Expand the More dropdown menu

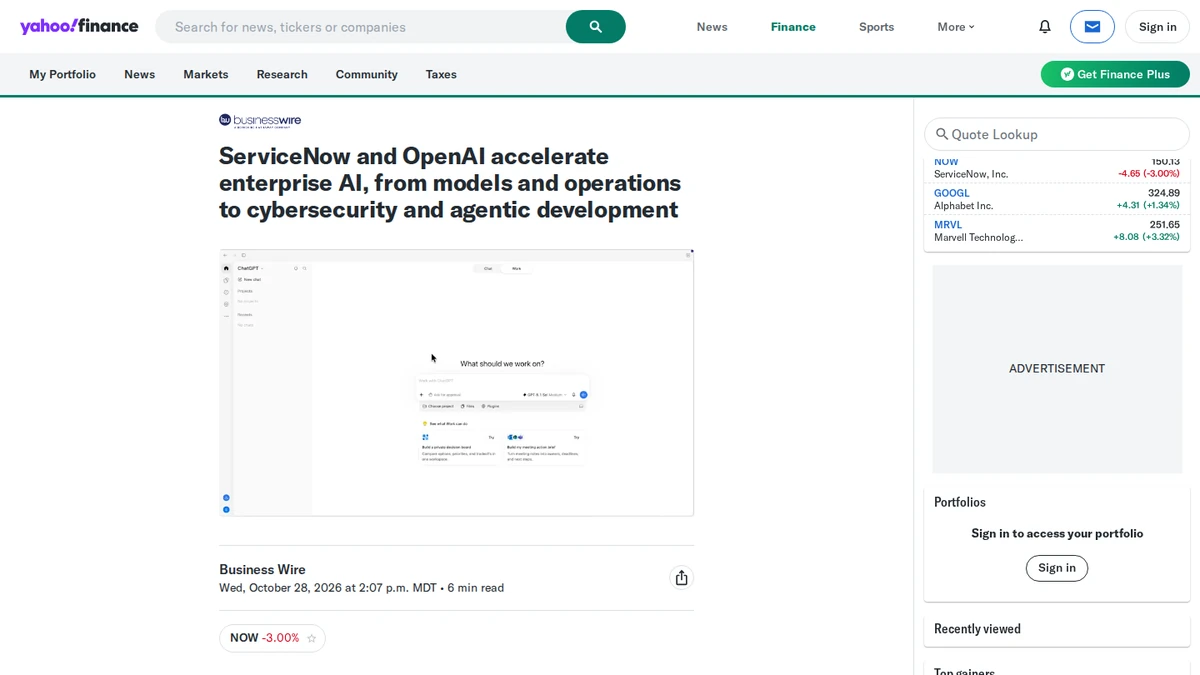click(x=956, y=27)
